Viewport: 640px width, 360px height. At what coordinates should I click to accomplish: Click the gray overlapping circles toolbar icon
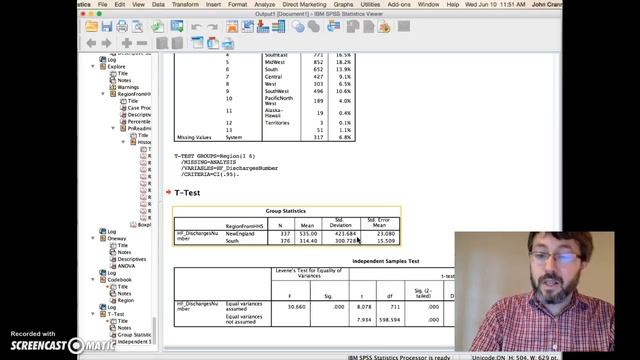[313, 27]
